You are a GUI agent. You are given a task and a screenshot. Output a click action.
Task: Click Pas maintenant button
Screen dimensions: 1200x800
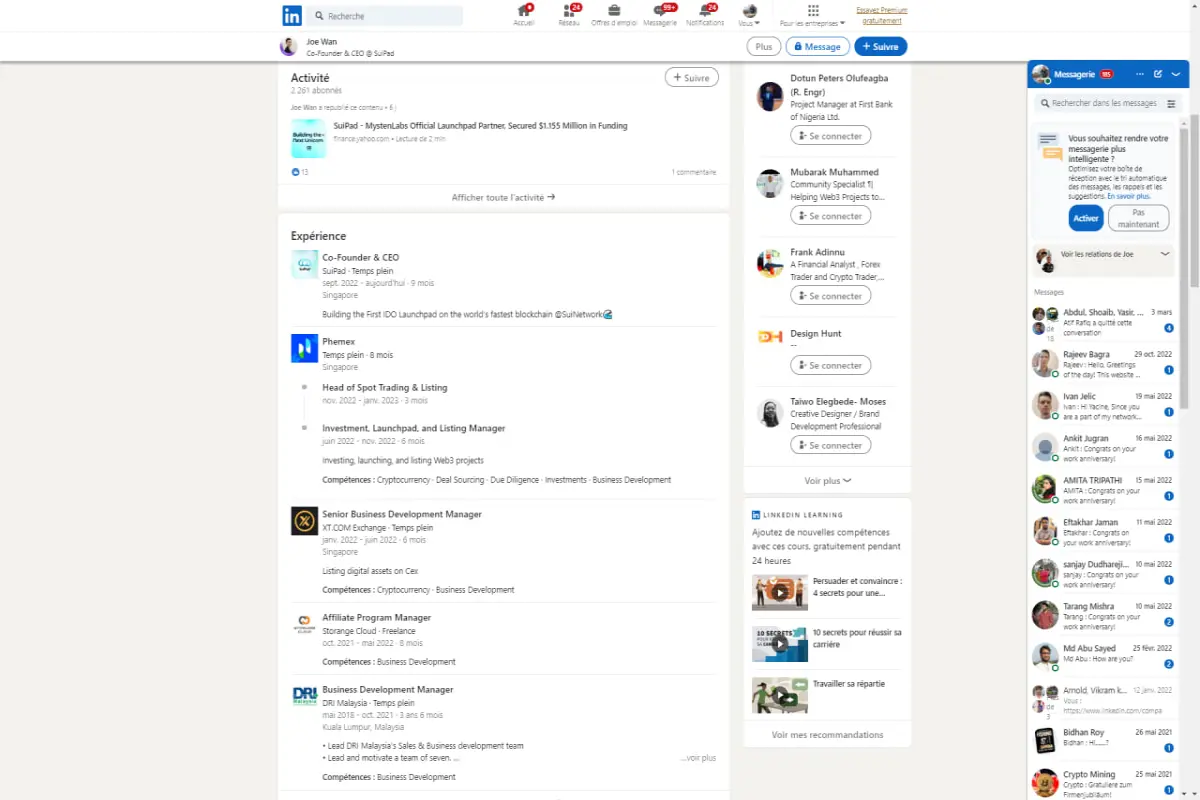point(1138,218)
